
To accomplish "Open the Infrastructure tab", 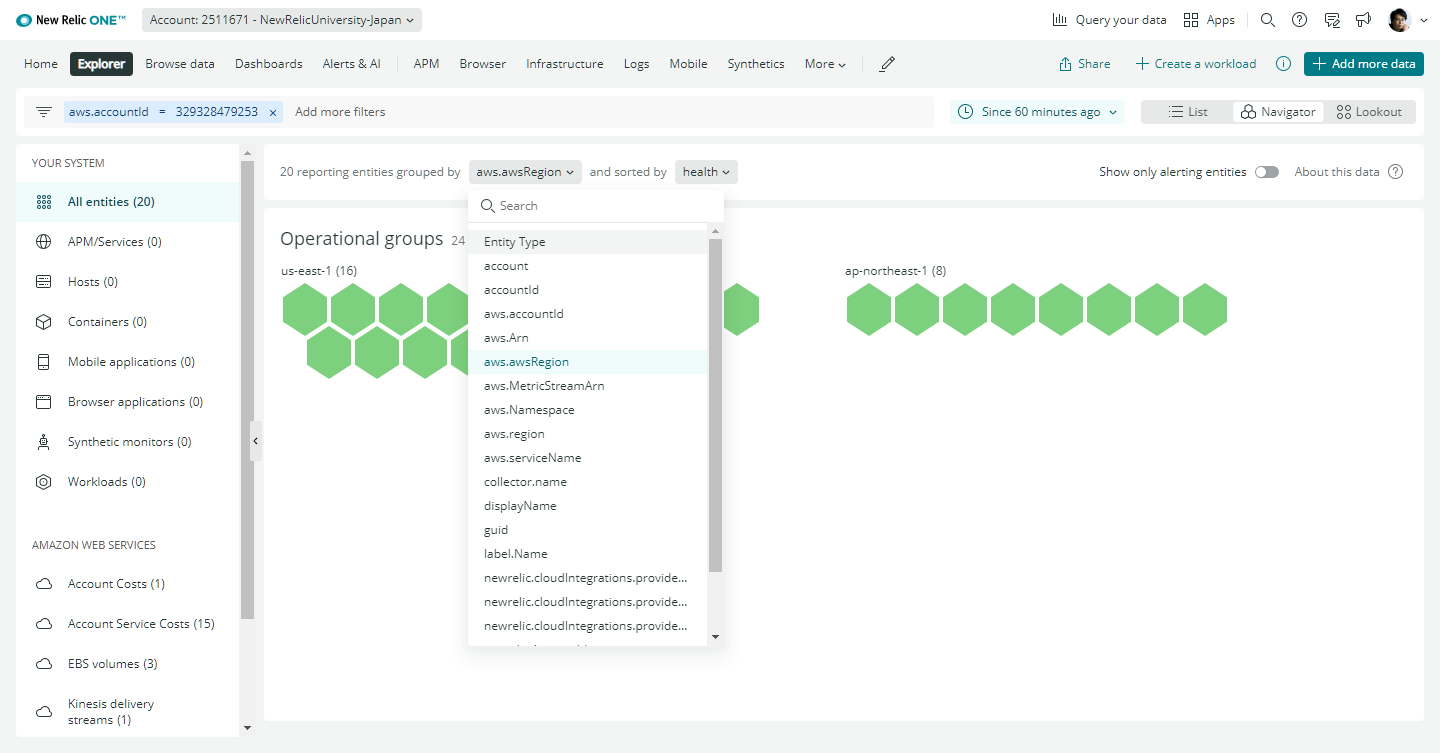I will pyautogui.click(x=565, y=64).
